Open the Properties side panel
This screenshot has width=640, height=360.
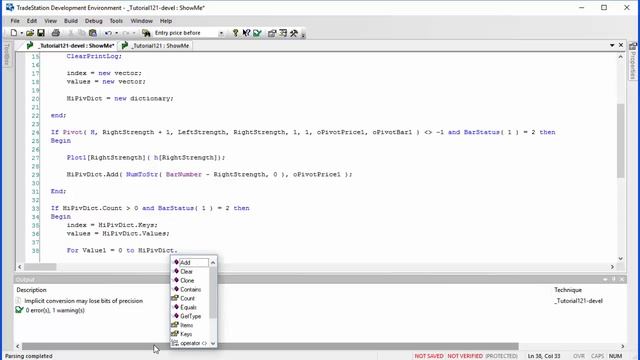(x=633, y=61)
